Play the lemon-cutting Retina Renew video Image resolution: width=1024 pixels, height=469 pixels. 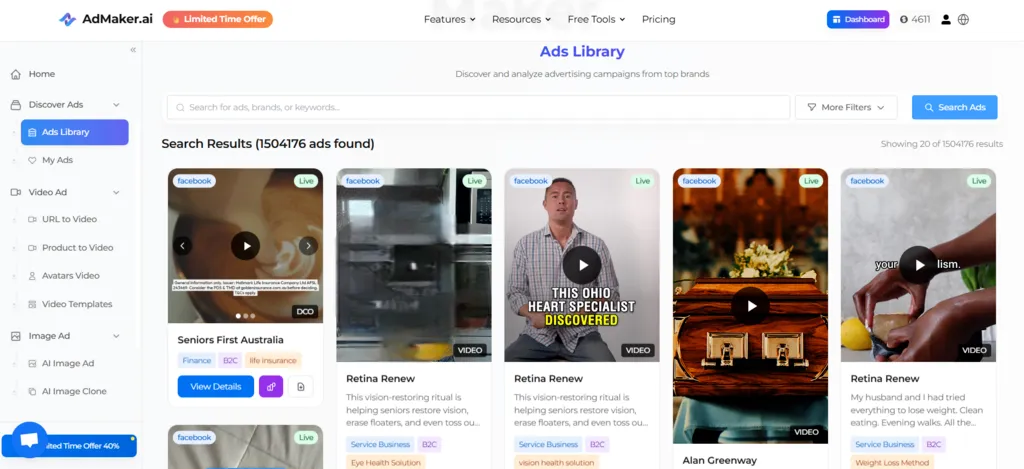click(x=919, y=265)
